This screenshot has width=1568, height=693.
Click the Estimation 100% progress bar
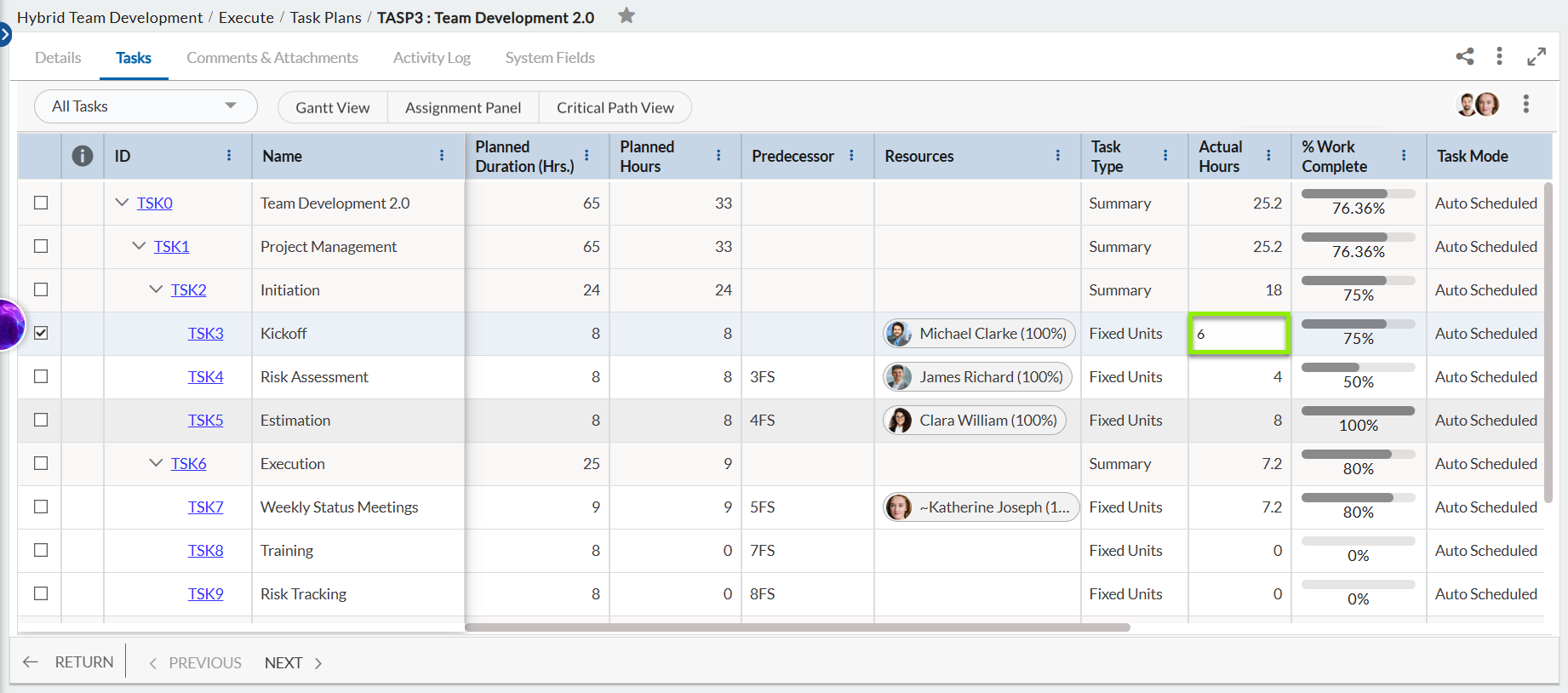click(x=1359, y=411)
